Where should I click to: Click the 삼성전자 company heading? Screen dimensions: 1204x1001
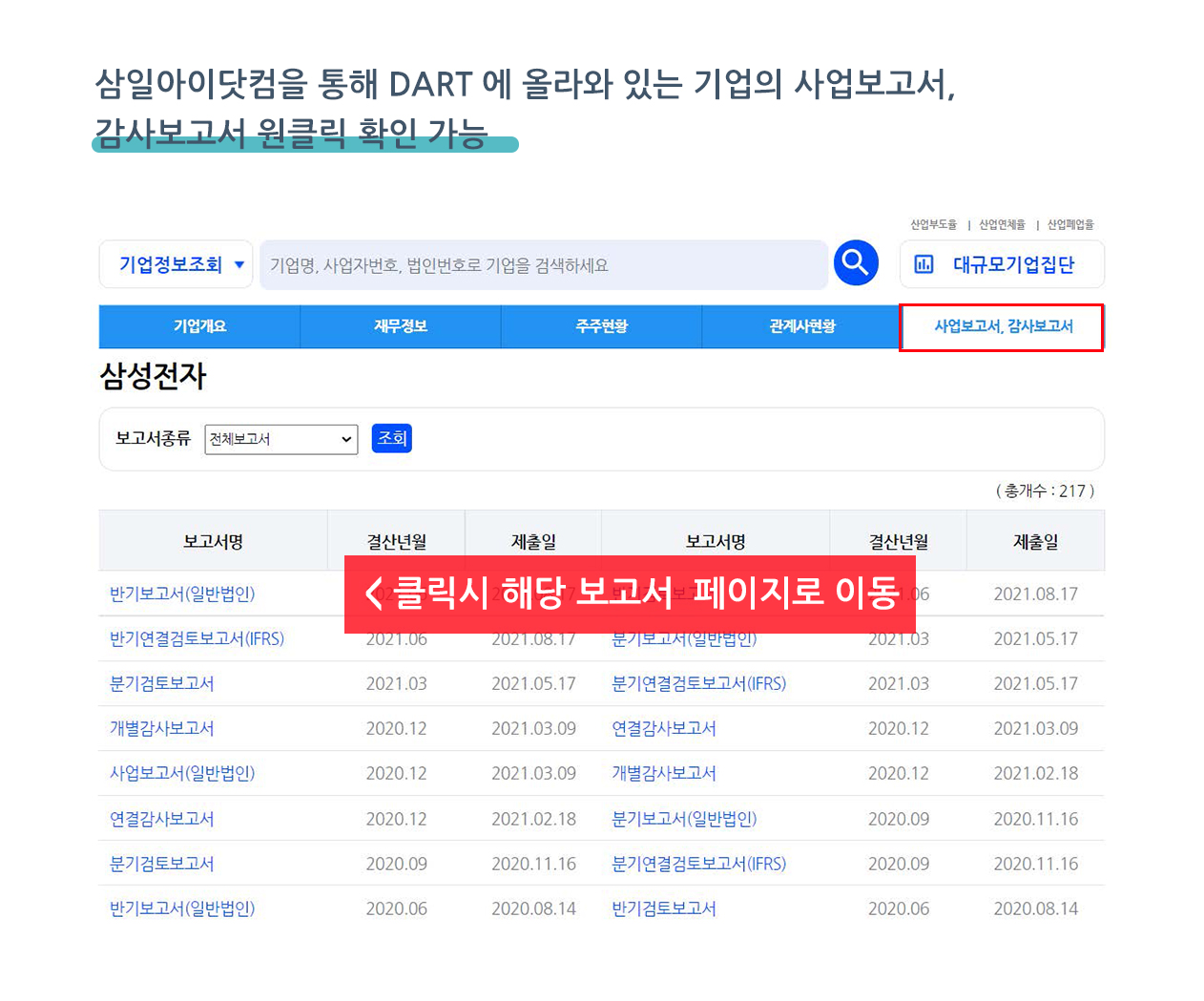(x=154, y=375)
